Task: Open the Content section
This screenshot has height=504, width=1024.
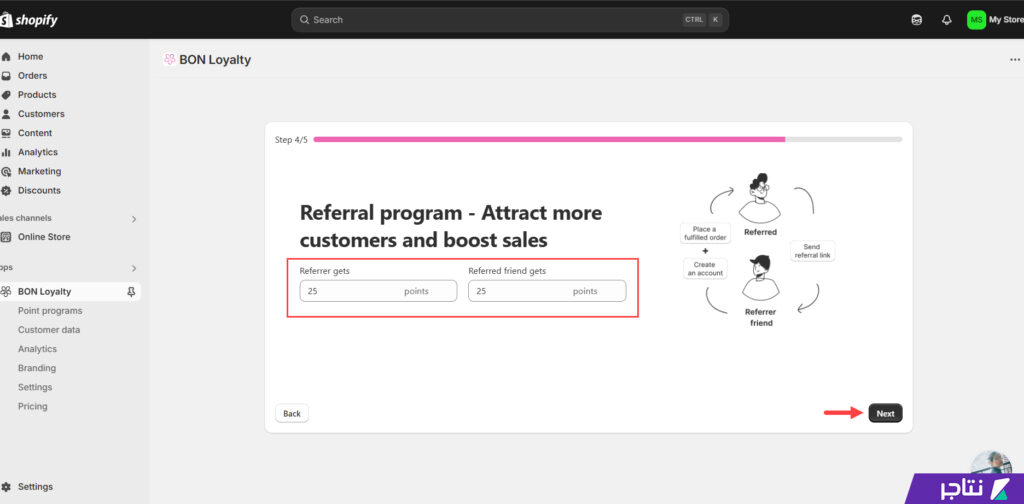Action: click(x=35, y=133)
